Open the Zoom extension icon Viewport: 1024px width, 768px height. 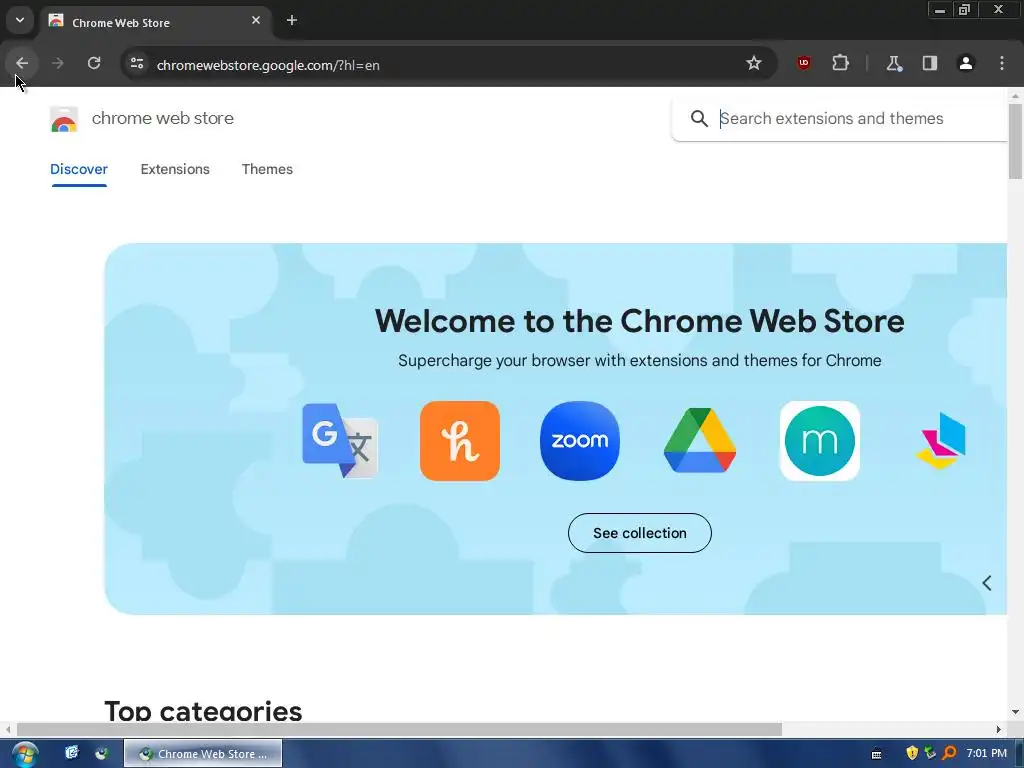coord(580,441)
